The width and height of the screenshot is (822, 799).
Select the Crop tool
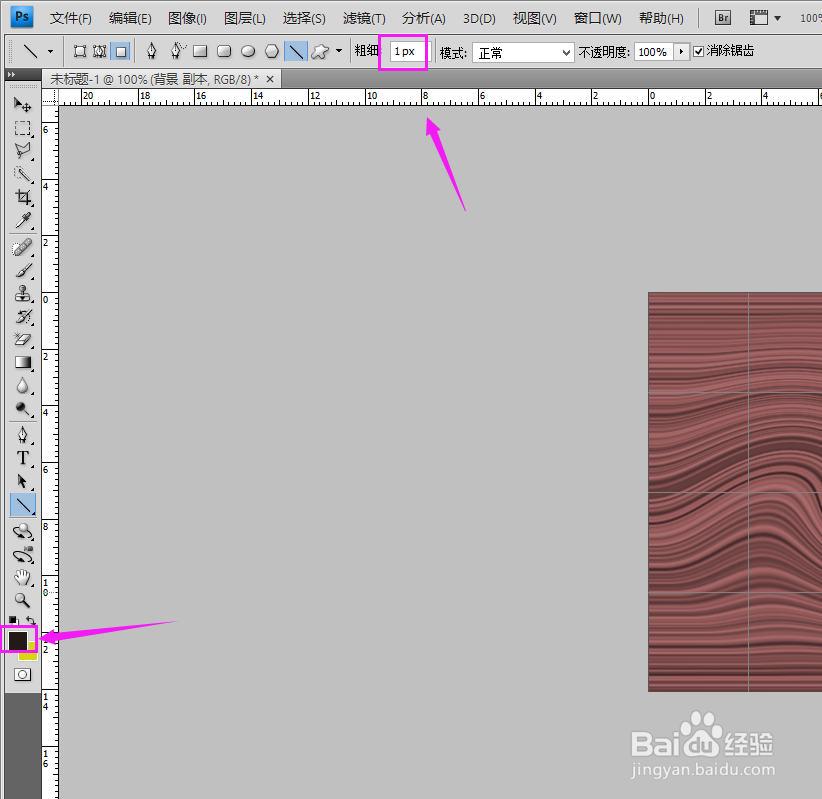22,197
